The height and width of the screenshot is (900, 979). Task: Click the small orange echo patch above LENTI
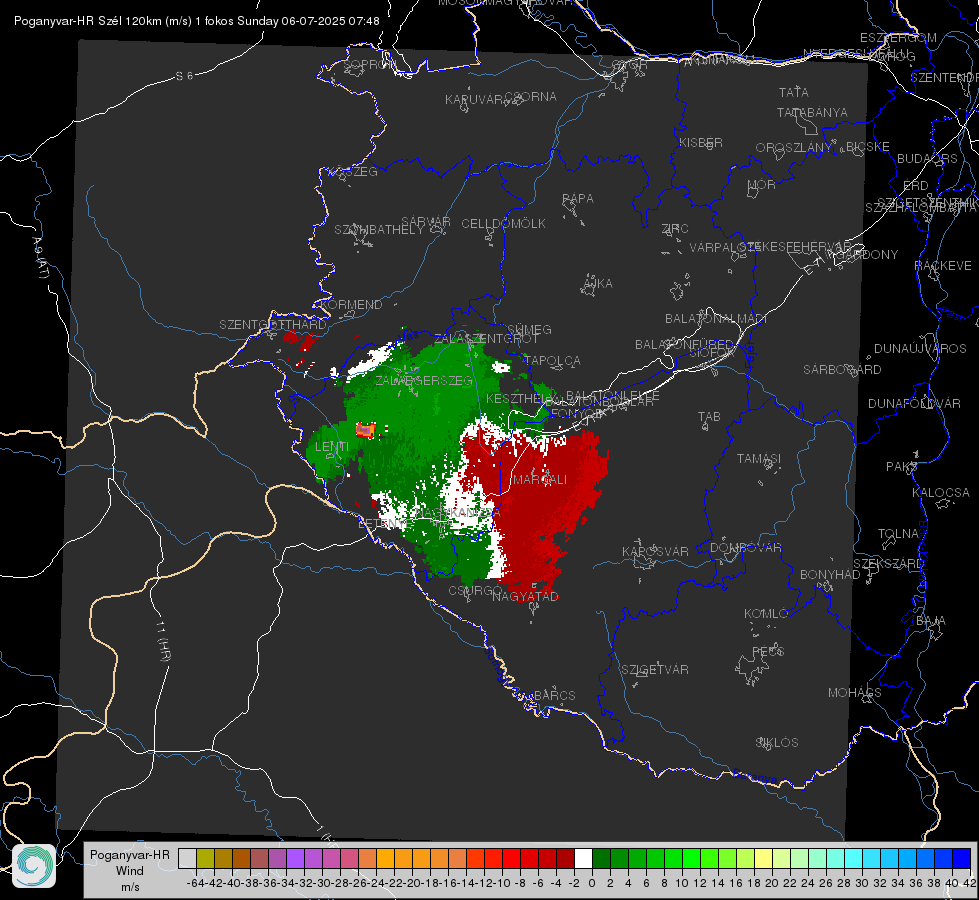pyautogui.click(x=365, y=430)
